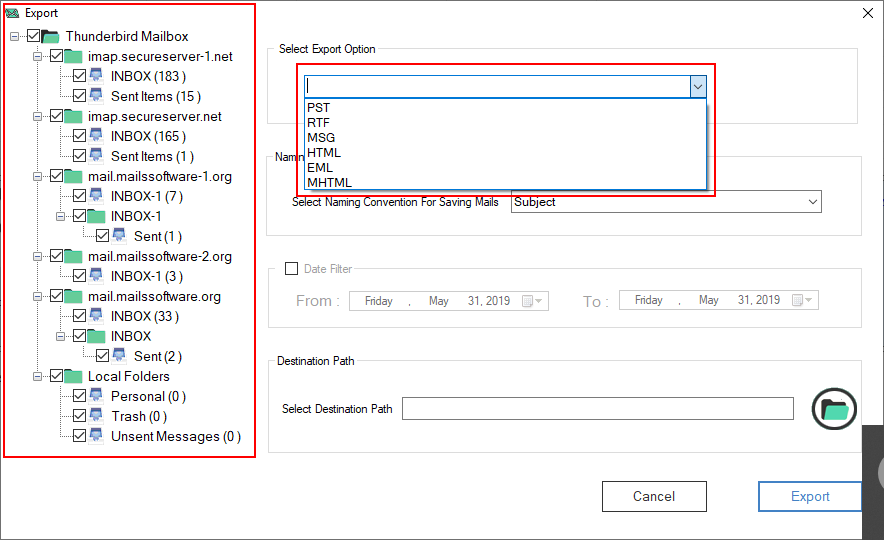Choose EML from export options
Viewport: 884px width, 540px height.
[505, 168]
